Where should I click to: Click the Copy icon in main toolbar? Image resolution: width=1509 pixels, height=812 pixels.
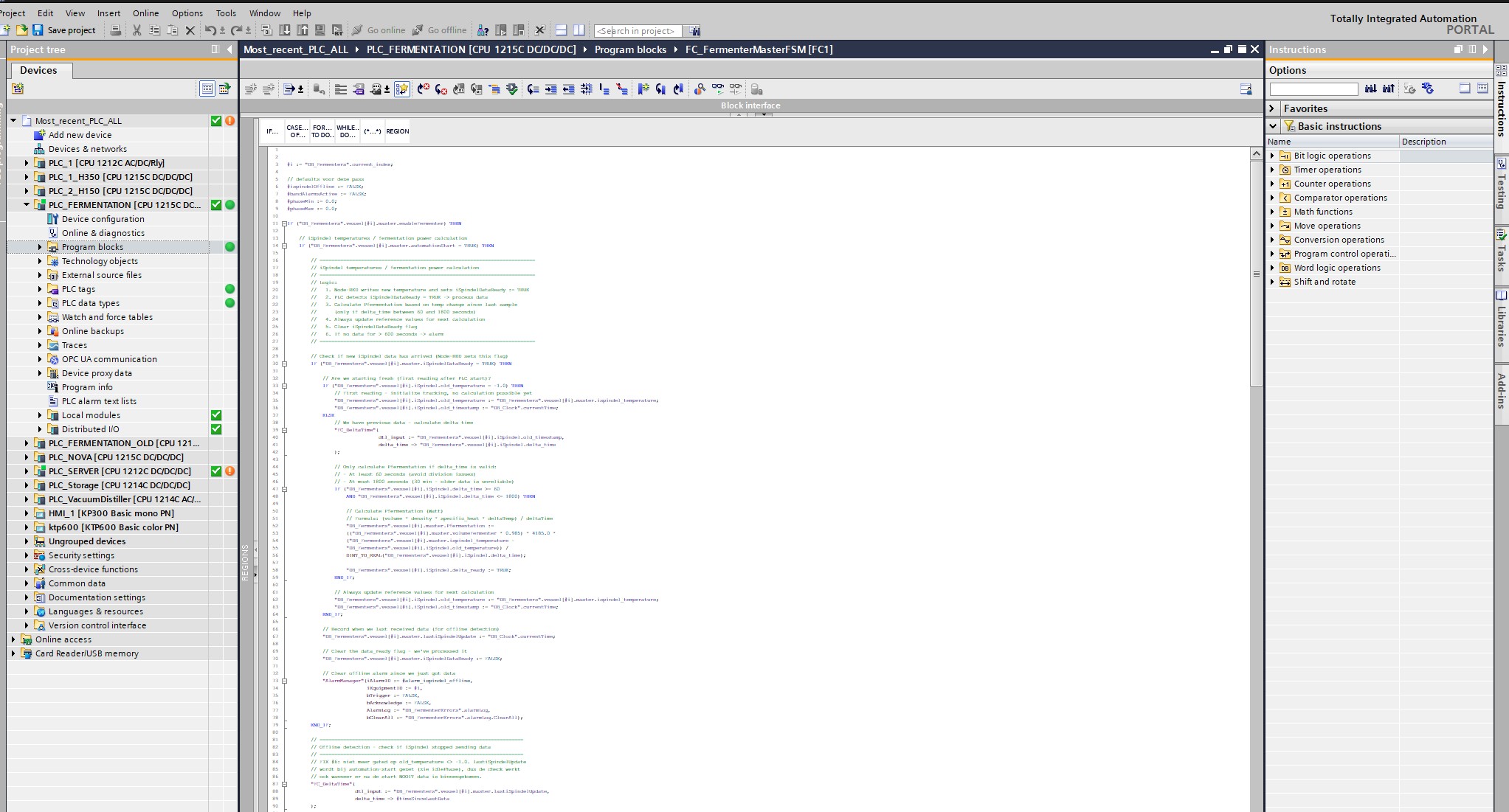click(x=154, y=30)
